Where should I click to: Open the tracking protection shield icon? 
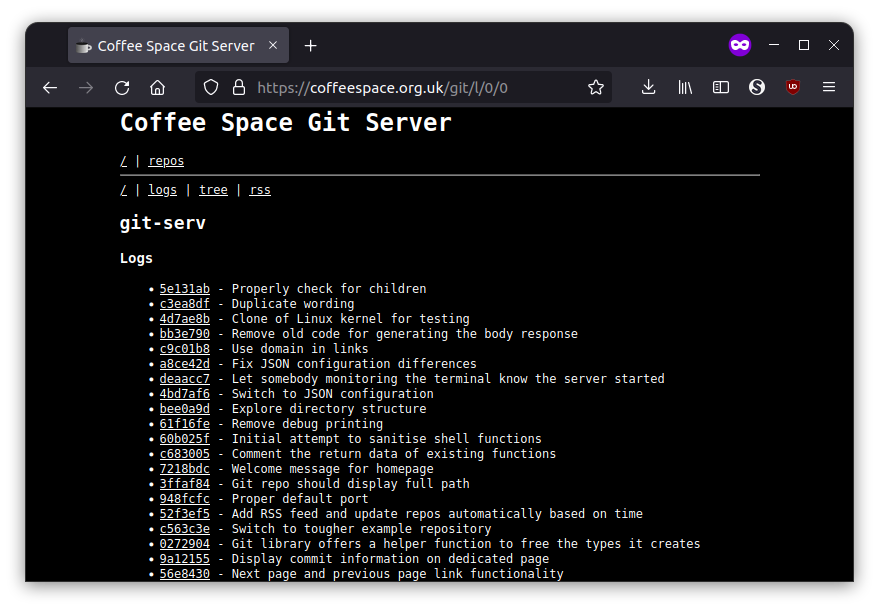[x=211, y=87]
